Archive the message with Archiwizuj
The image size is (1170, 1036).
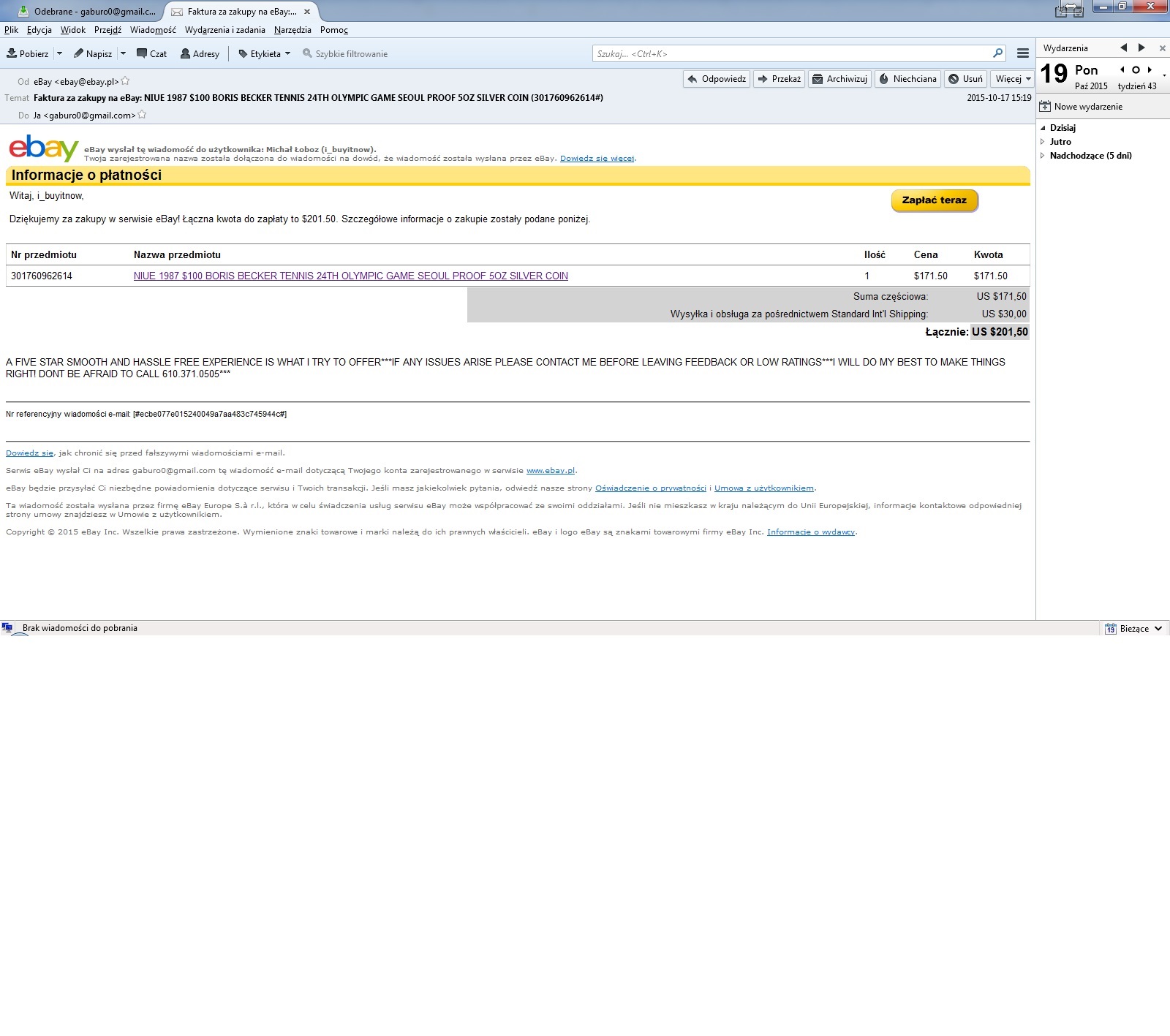tap(839, 79)
